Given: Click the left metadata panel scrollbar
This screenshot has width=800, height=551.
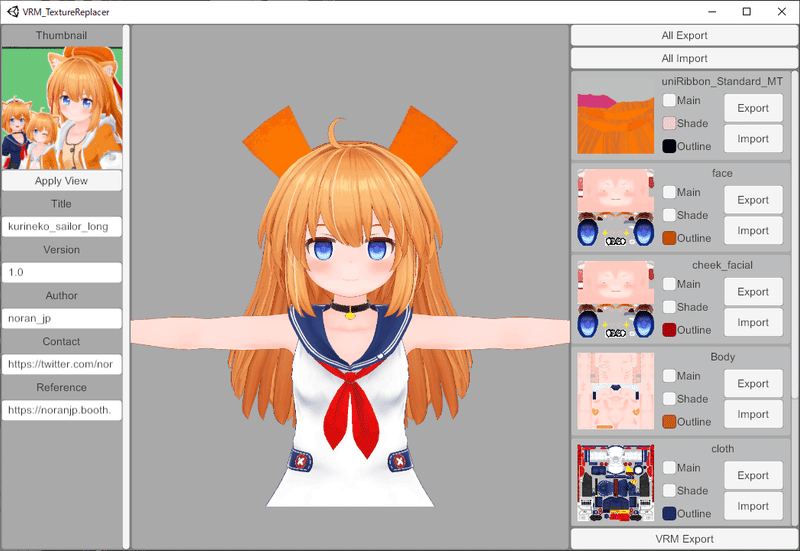Looking at the screenshot, I should [127, 287].
